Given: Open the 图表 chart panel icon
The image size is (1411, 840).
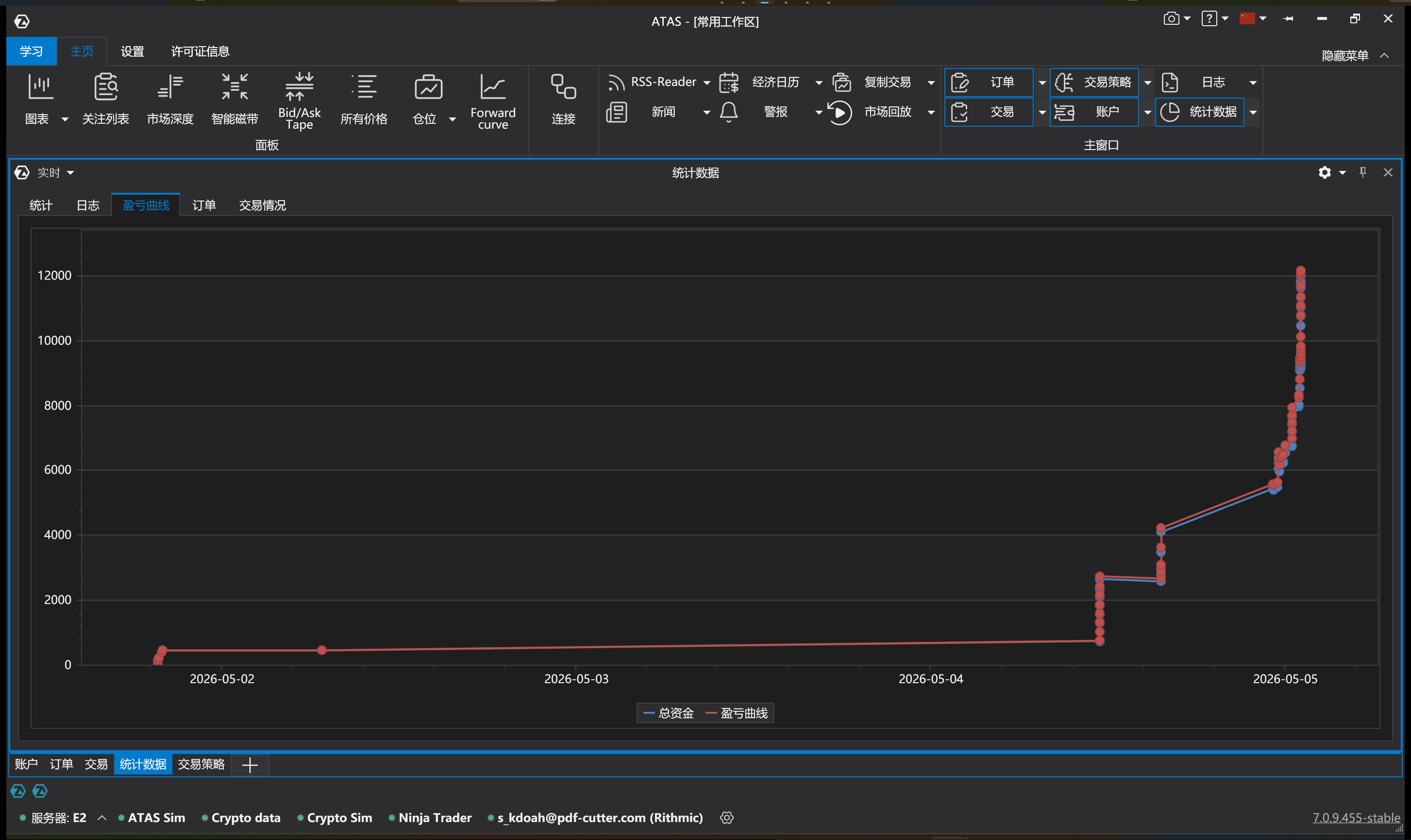Looking at the screenshot, I should coord(40,87).
